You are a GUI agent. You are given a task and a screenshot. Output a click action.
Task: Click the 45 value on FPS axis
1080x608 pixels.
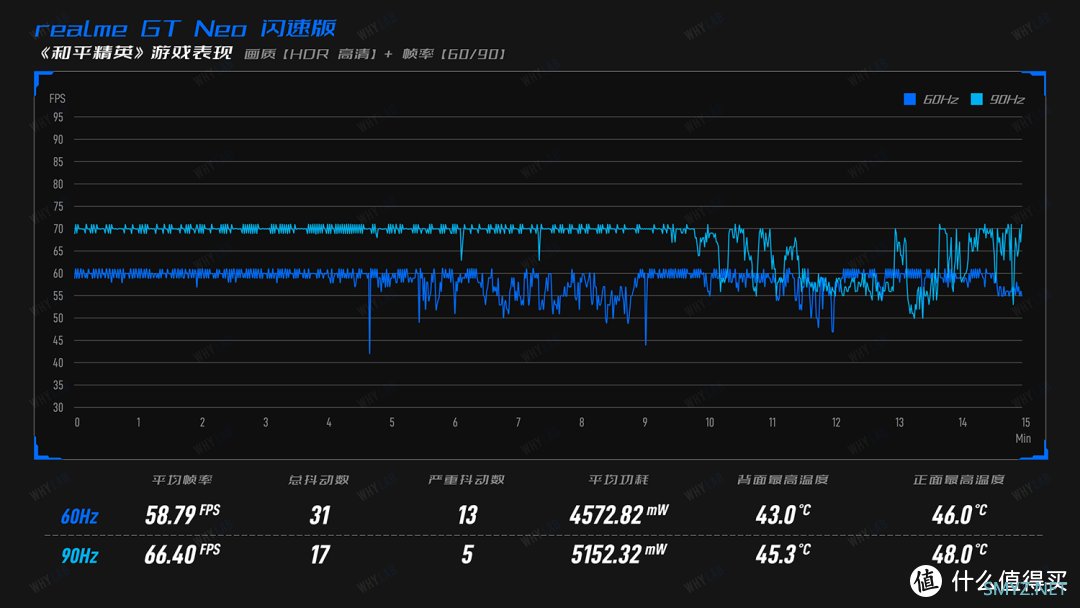(58, 341)
